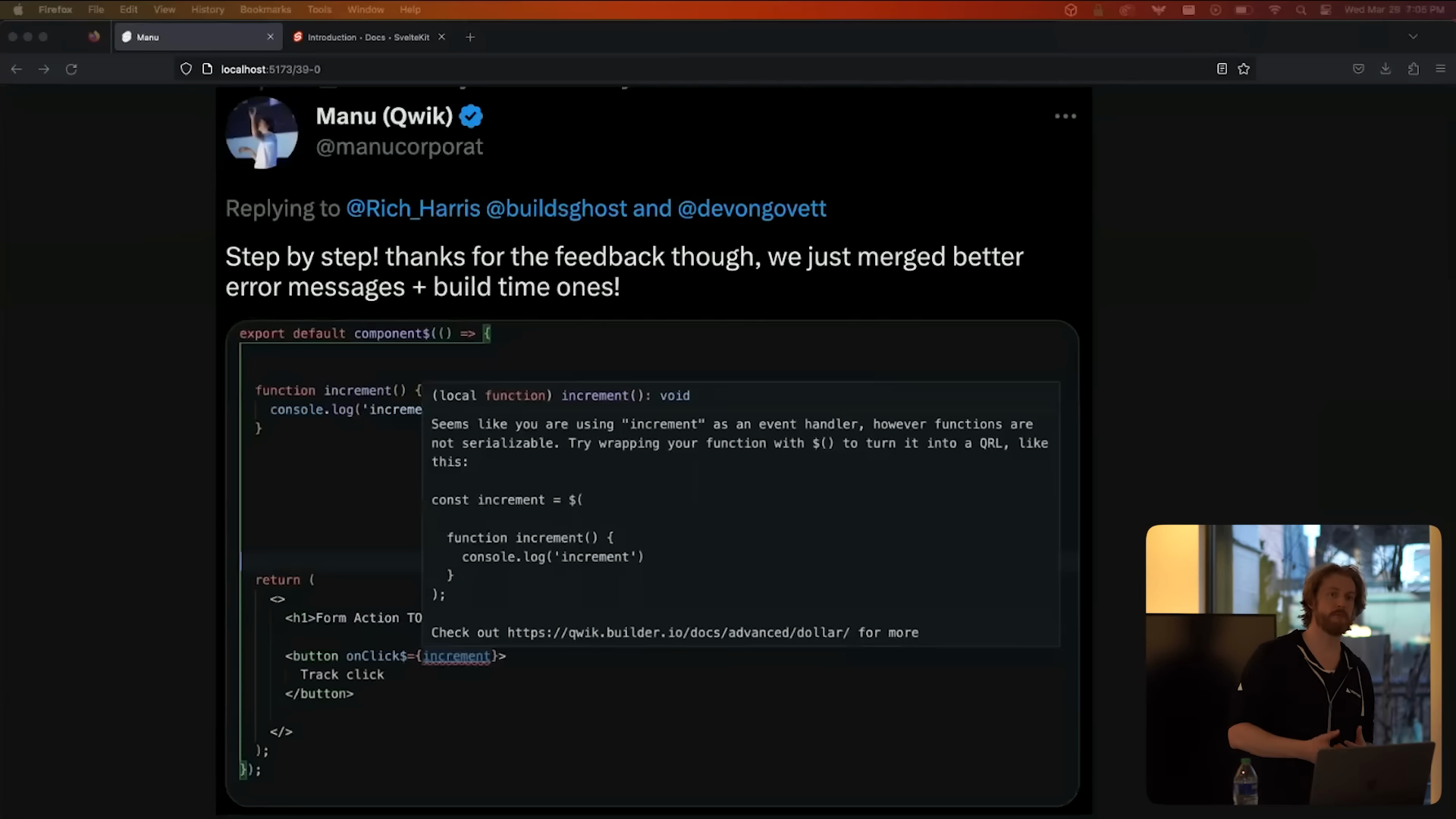Open the @manucorporat handle
The image size is (1456, 819).
click(400, 146)
